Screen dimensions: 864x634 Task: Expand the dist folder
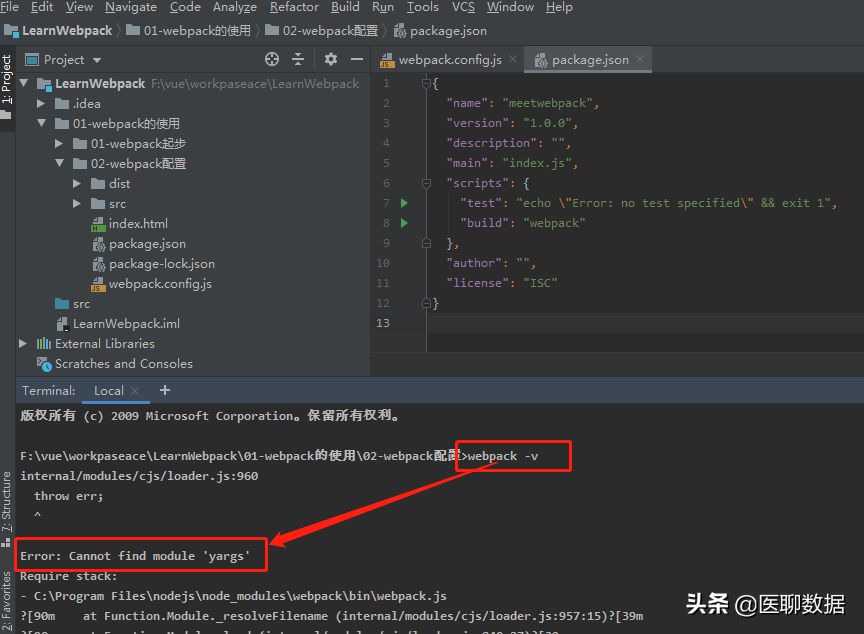(78, 184)
